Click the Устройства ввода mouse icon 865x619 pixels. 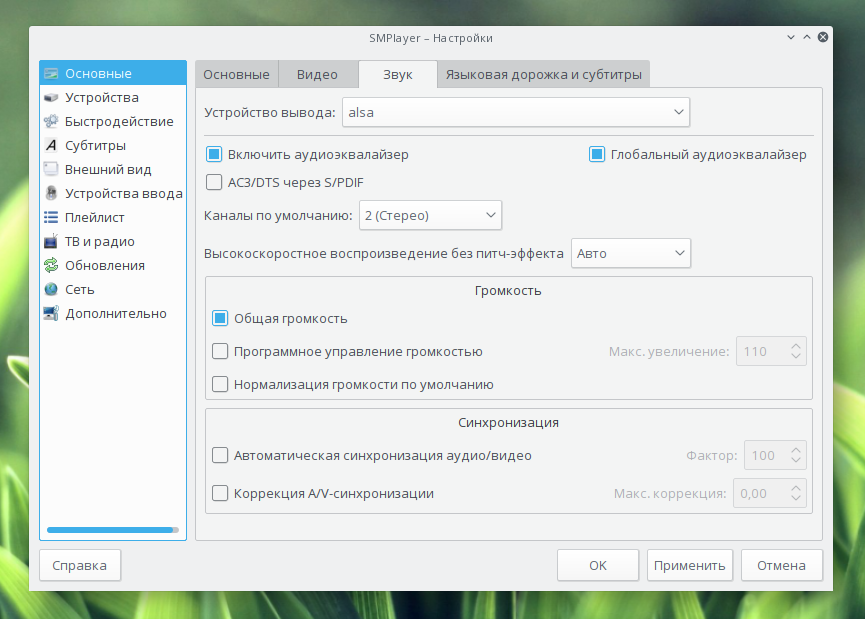coord(51,193)
